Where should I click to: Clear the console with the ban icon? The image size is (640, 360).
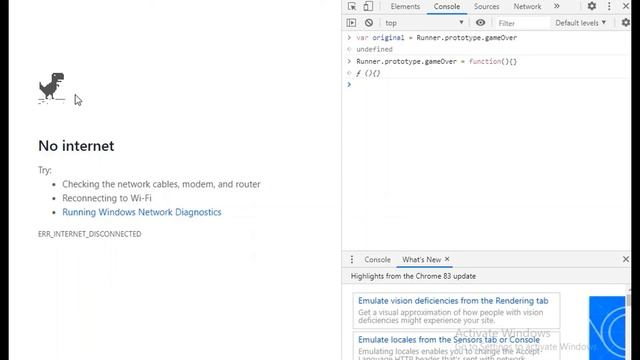point(369,23)
